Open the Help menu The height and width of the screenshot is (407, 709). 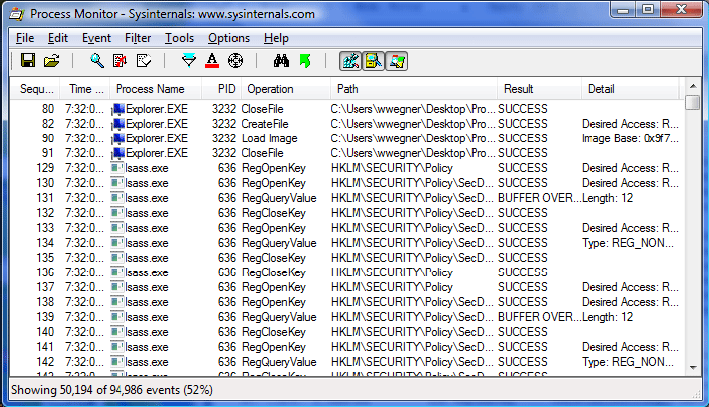pyautogui.click(x=276, y=38)
